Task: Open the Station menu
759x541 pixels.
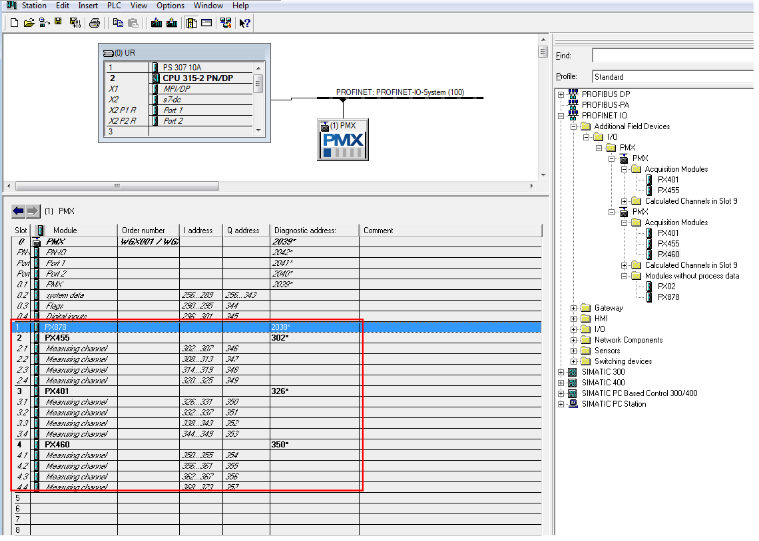Action: [x=34, y=5]
